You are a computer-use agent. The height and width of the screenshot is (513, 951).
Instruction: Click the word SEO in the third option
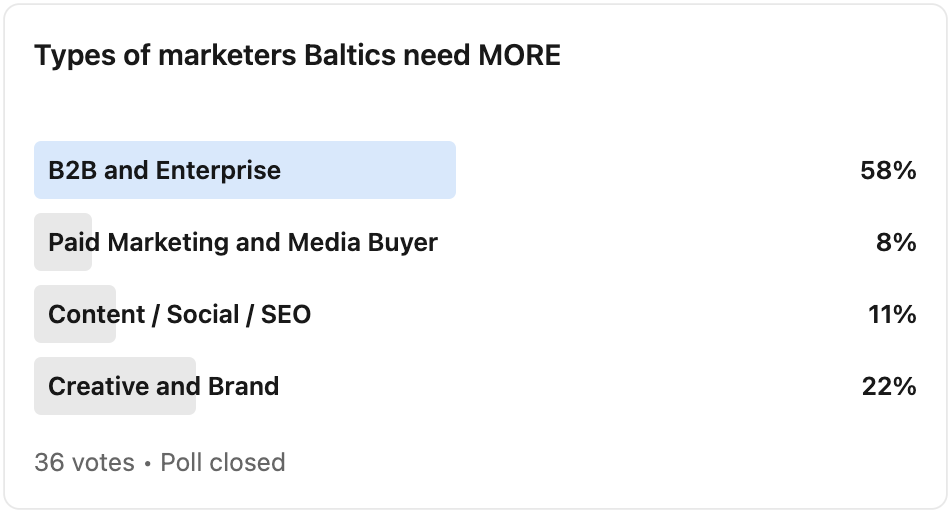pyautogui.click(x=286, y=314)
